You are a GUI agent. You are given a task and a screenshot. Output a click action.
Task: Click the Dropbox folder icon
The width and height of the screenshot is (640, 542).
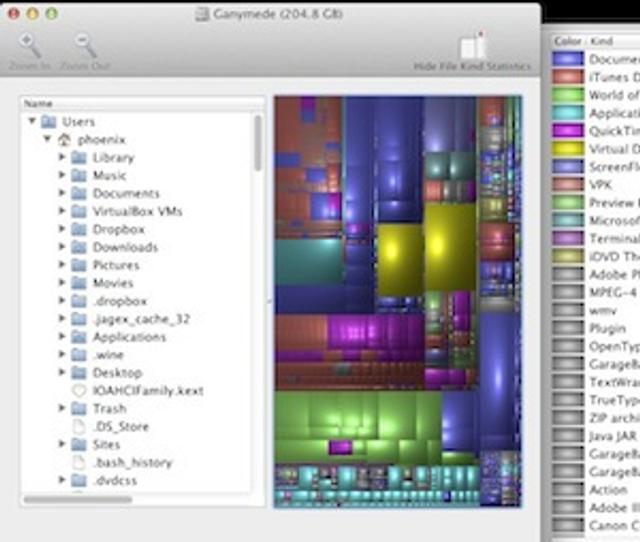pos(79,229)
